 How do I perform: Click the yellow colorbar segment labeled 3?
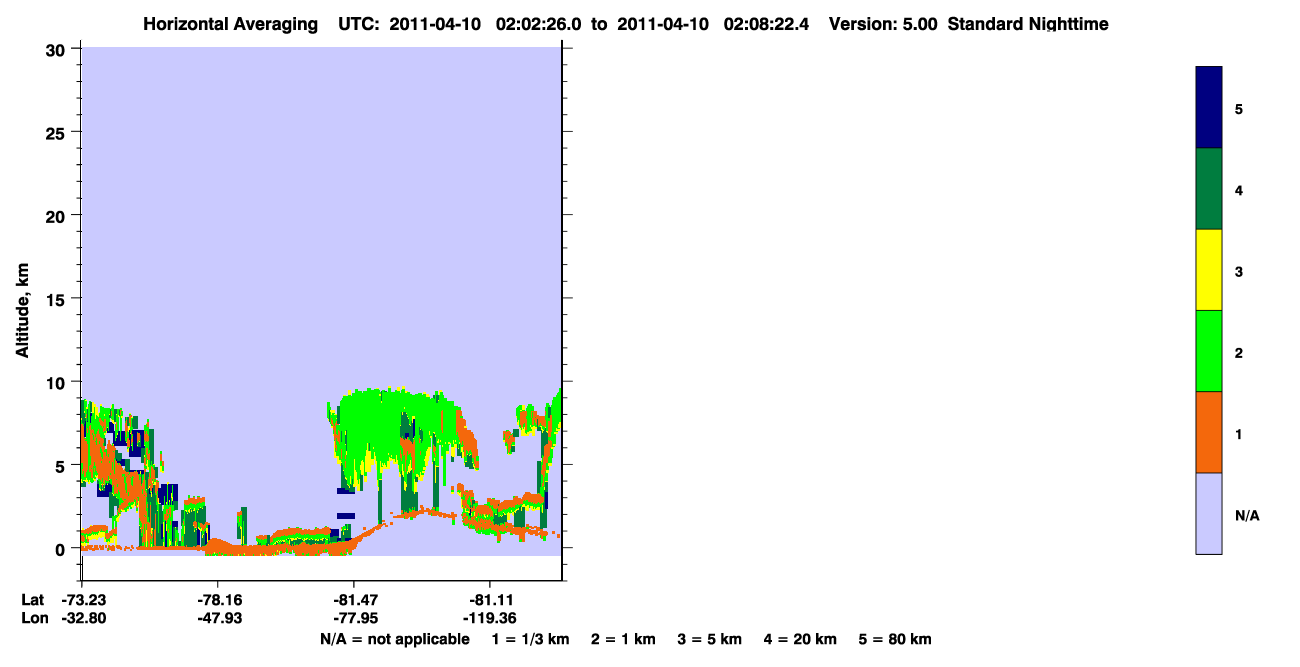[1209, 270]
